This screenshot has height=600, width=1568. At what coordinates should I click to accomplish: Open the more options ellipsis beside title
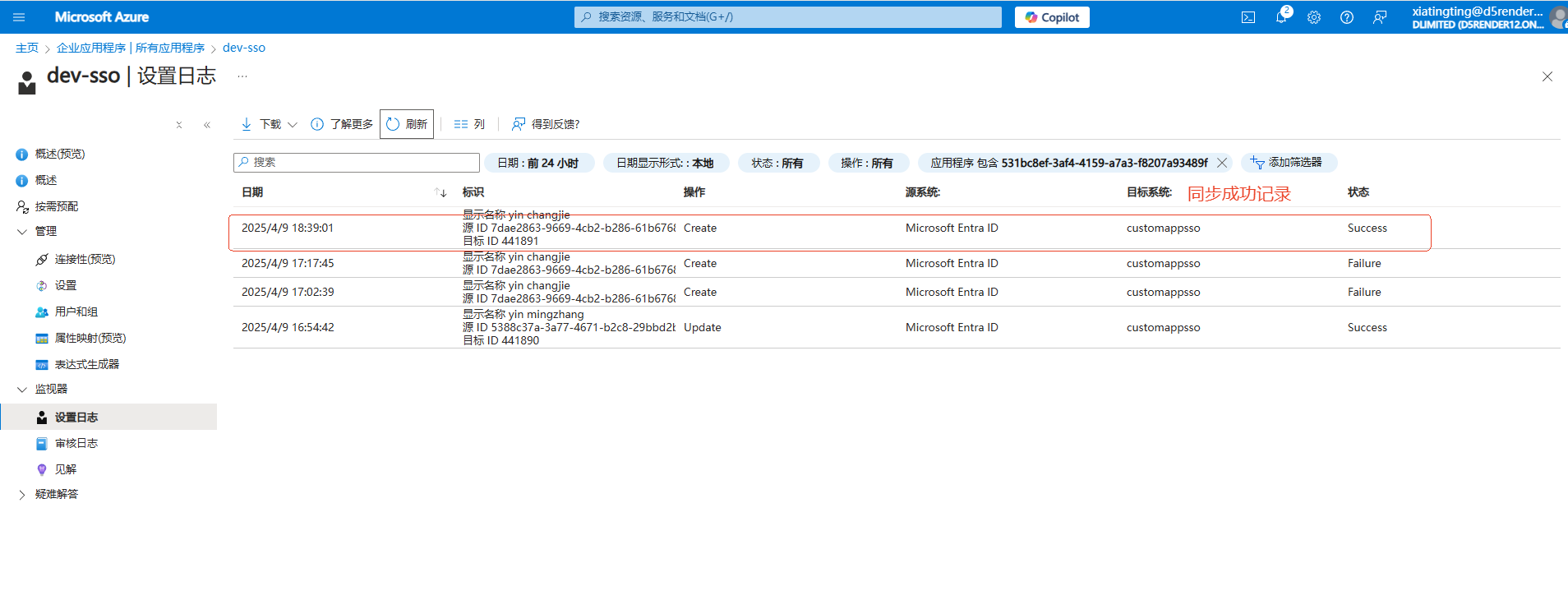pos(242,76)
